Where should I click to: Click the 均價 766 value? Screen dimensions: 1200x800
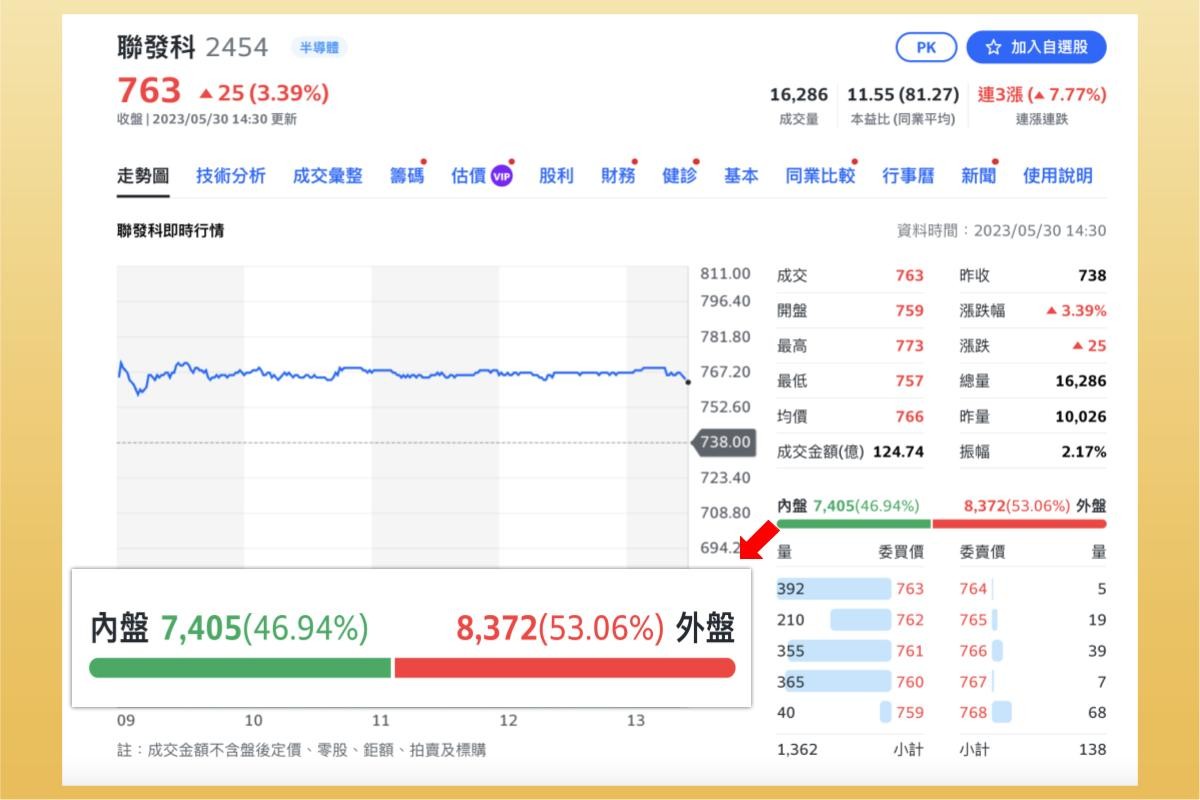pos(910,416)
